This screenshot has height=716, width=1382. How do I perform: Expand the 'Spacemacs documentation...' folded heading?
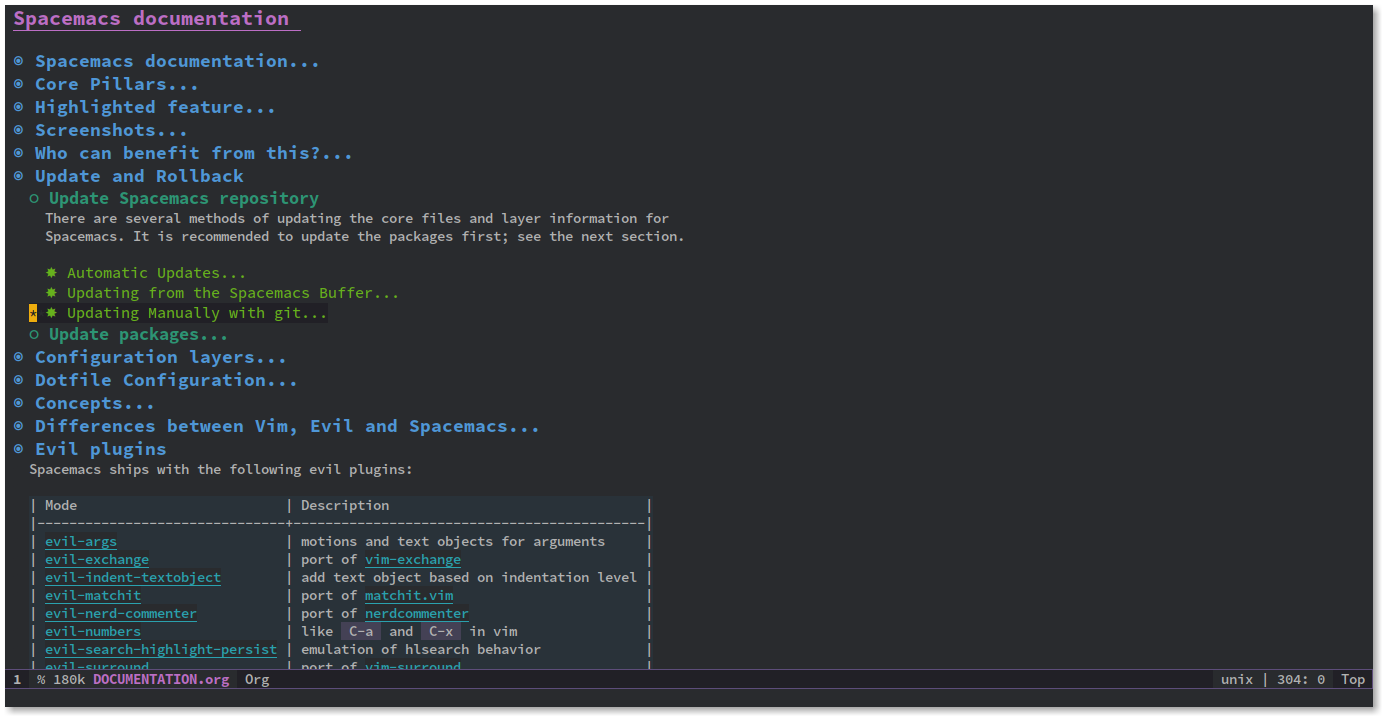coord(177,61)
